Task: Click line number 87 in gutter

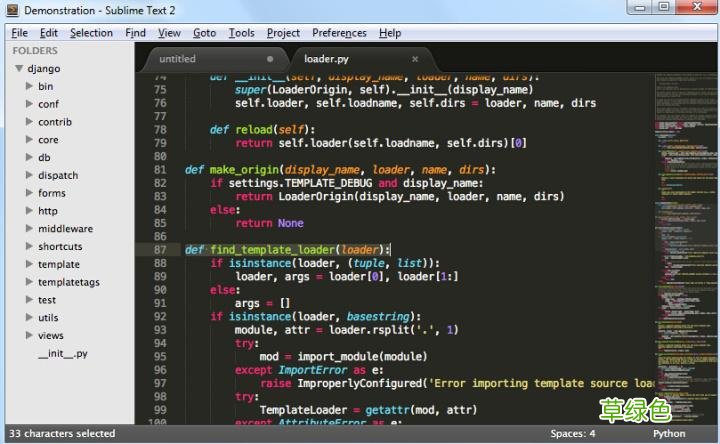Action: point(160,250)
